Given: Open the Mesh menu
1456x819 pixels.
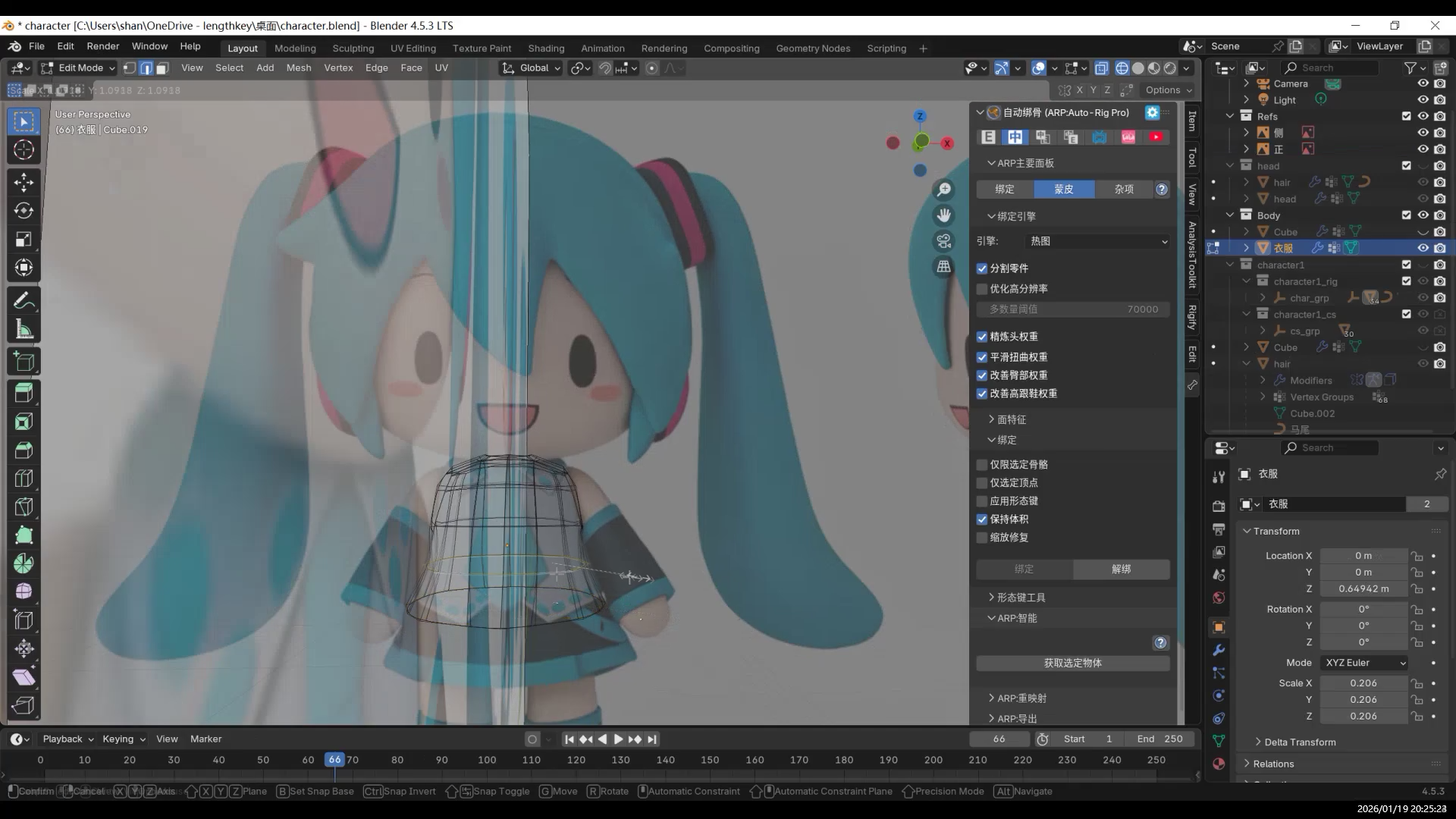Looking at the screenshot, I should click(x=298, y=67).
